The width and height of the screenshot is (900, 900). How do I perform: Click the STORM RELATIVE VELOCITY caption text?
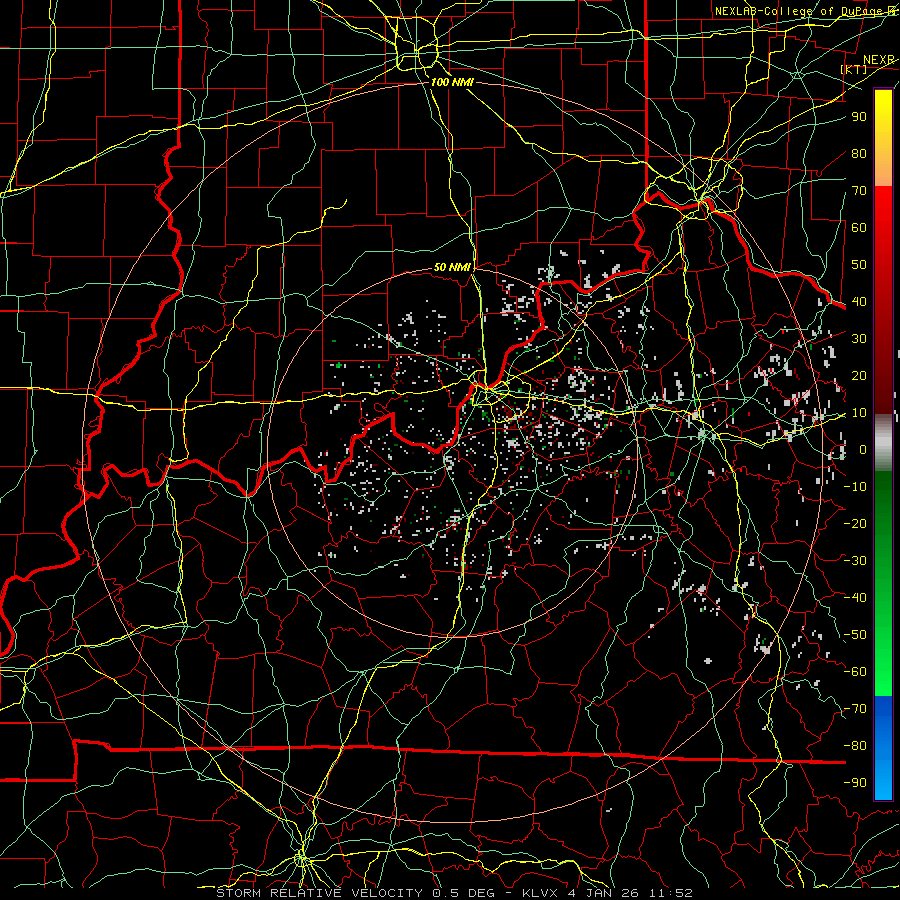(319, 893)
